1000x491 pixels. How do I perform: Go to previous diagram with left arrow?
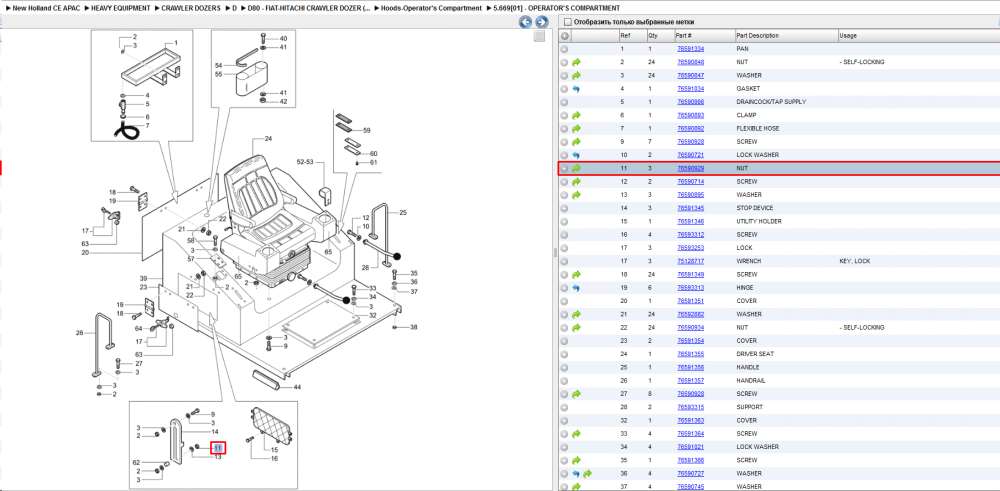[525, 22]
